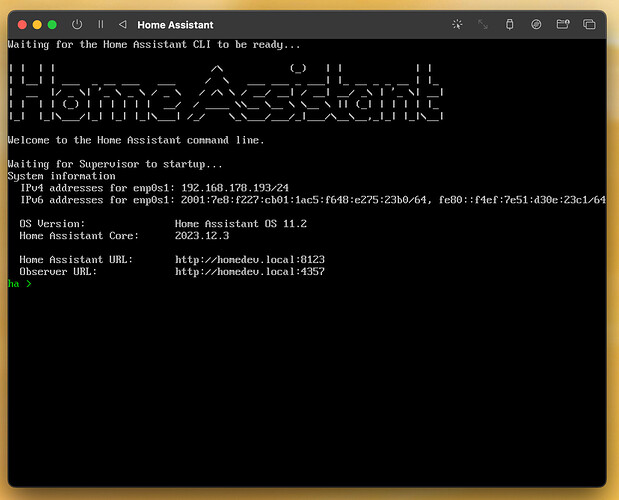This screenshot has width=619, height=500.
Task: Click the IPv4 address 192.168.178.193/24
Action: [235, 188]
